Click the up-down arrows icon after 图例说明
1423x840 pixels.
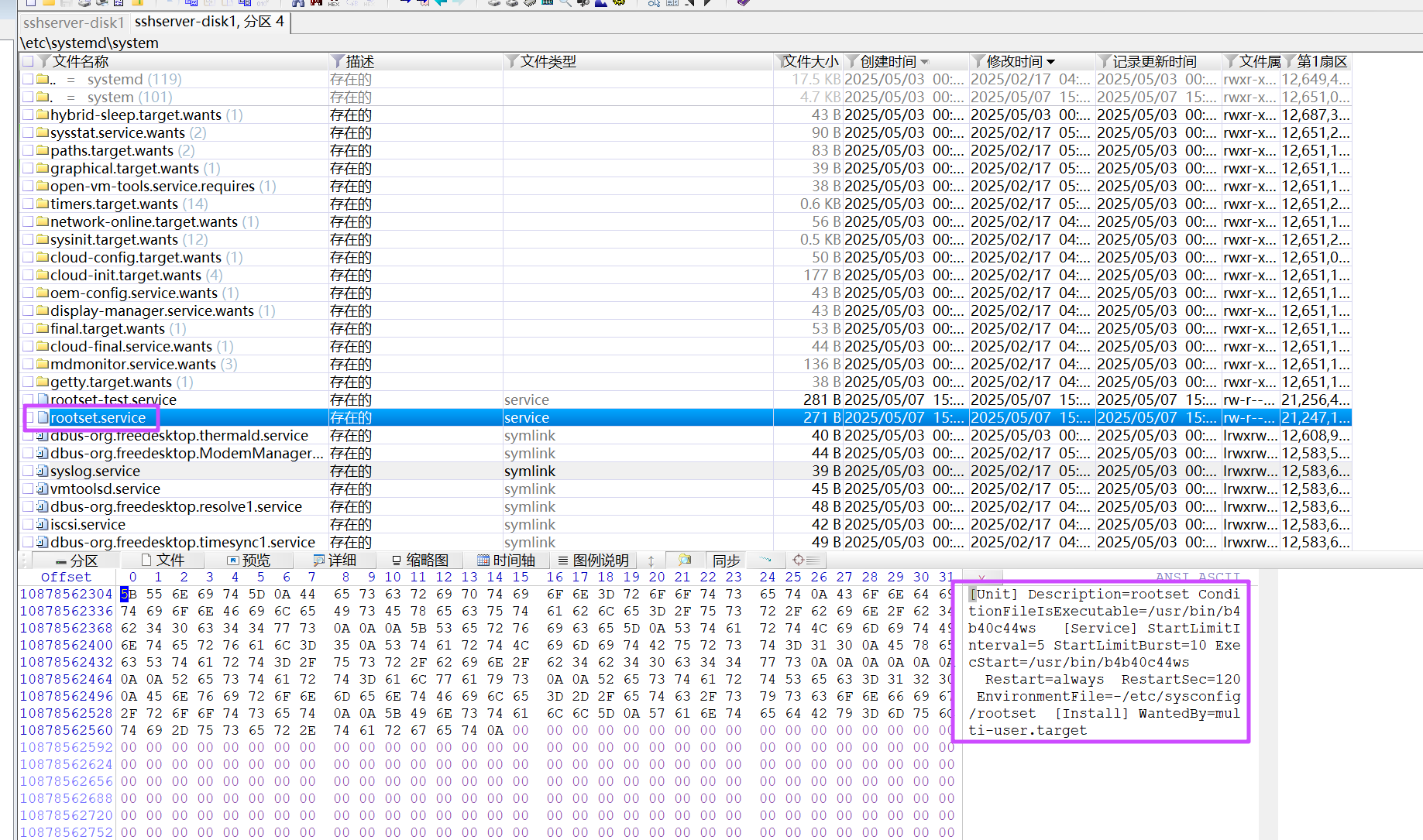(x=651, y=561)
